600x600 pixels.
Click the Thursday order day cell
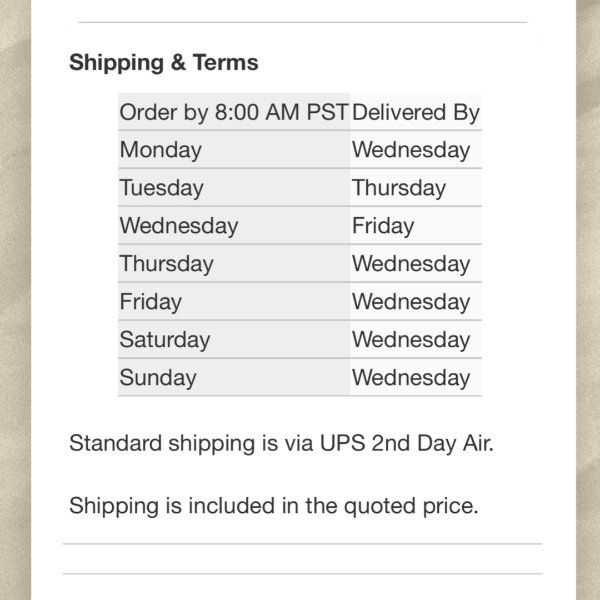click(x=234, y=263)
